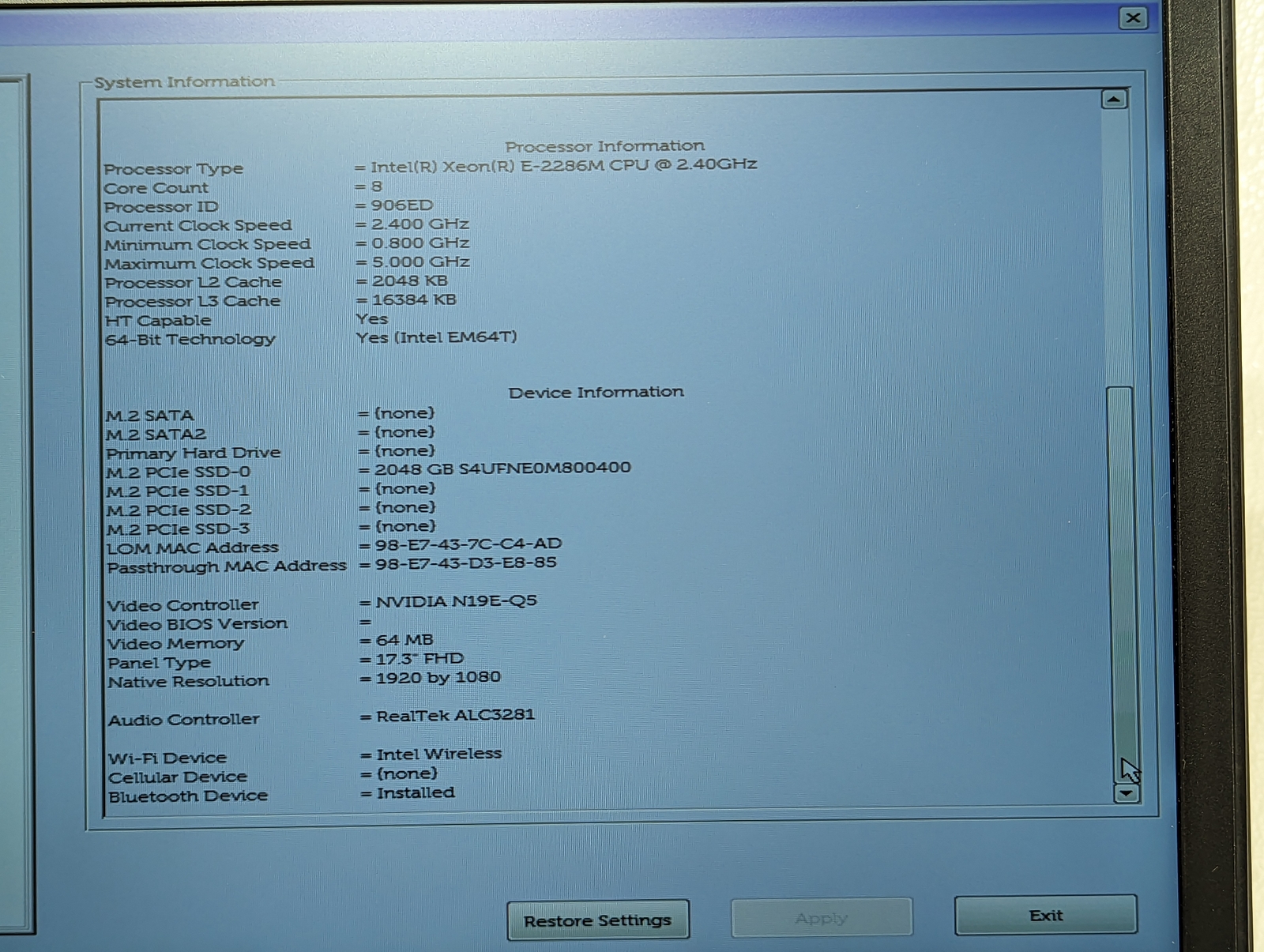The image size is (1264, 952).
Task: Click the RealTek ALC3281 value
Action: (x=456, y=716)
